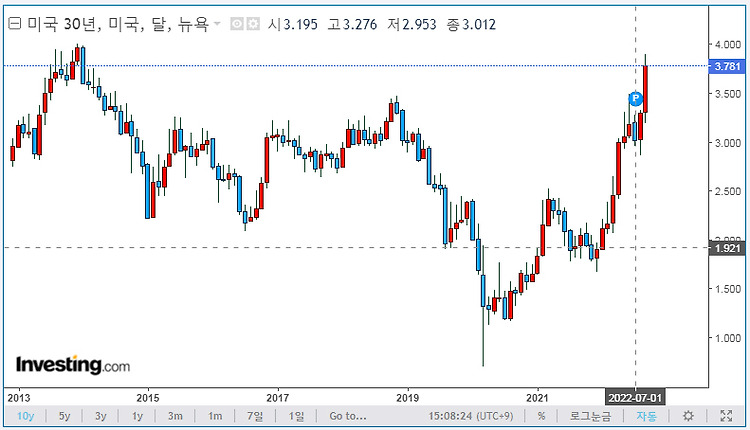Click the 2013 time axis label

pyautogui.click(x=19, y=398)
